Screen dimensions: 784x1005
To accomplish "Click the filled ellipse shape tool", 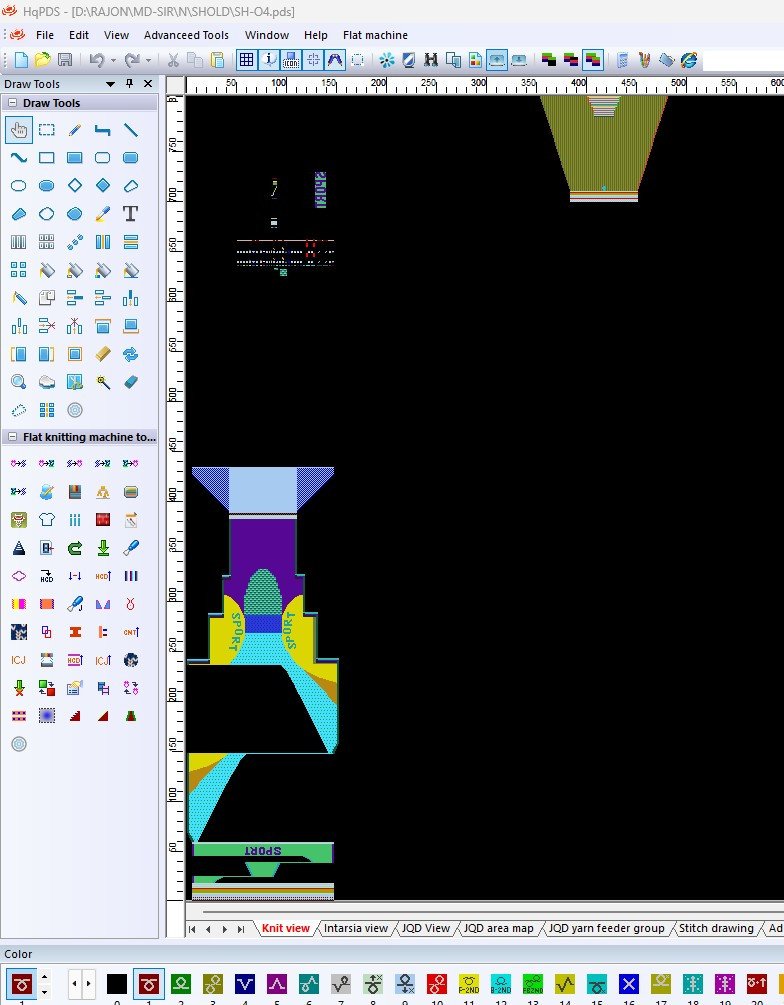I will 46,186.
